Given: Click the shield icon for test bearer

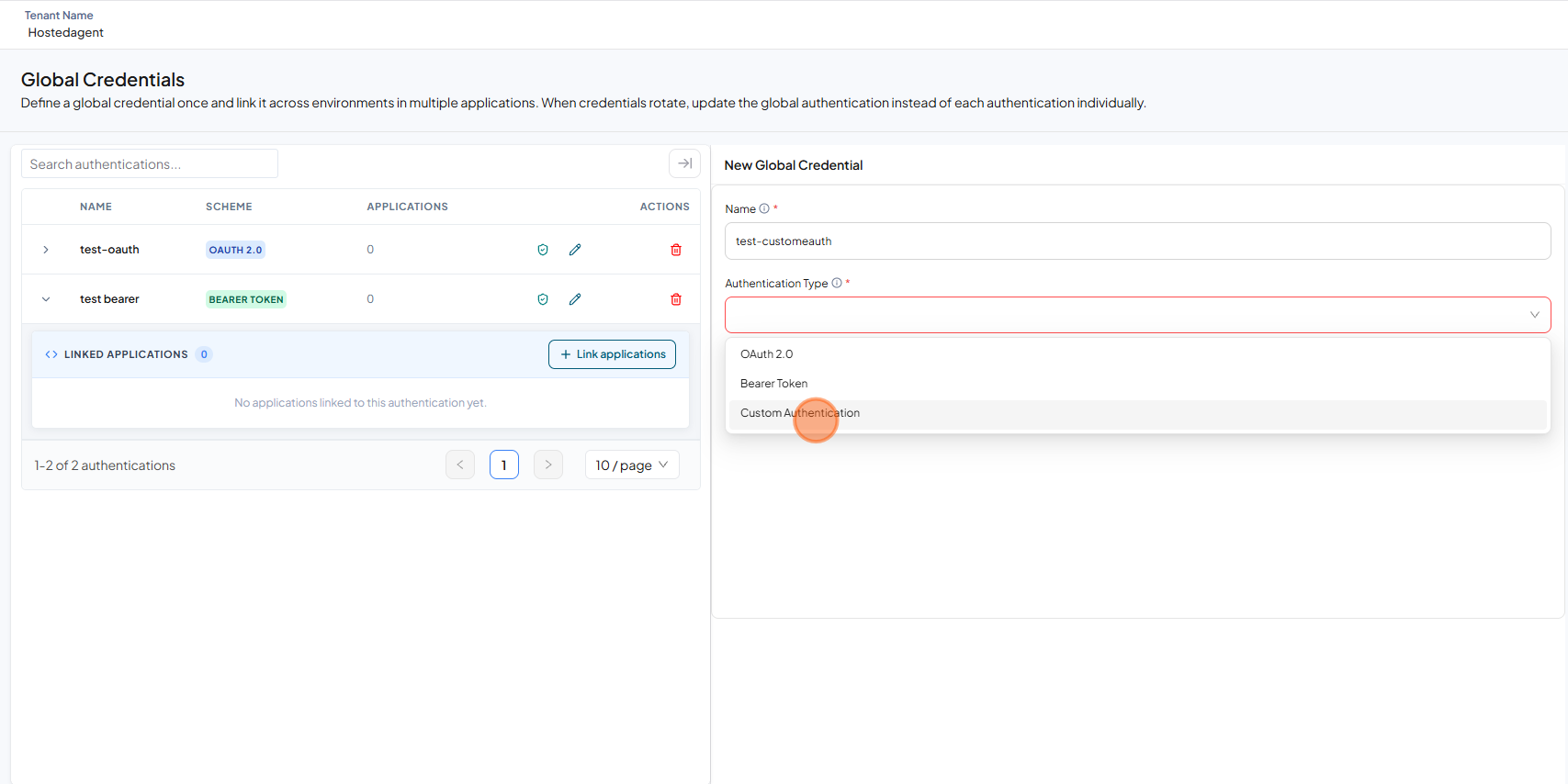Looking at the screenshot, I should click(543, 299).
